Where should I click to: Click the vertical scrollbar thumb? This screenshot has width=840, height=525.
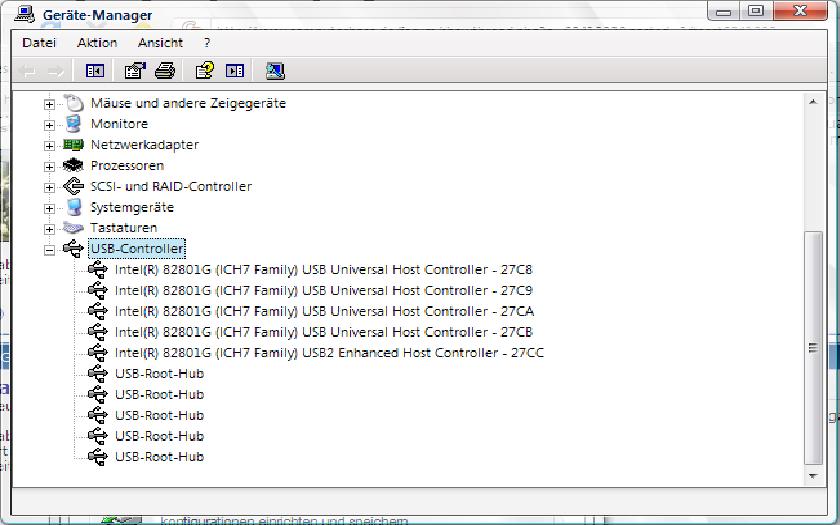coord(813,348)
